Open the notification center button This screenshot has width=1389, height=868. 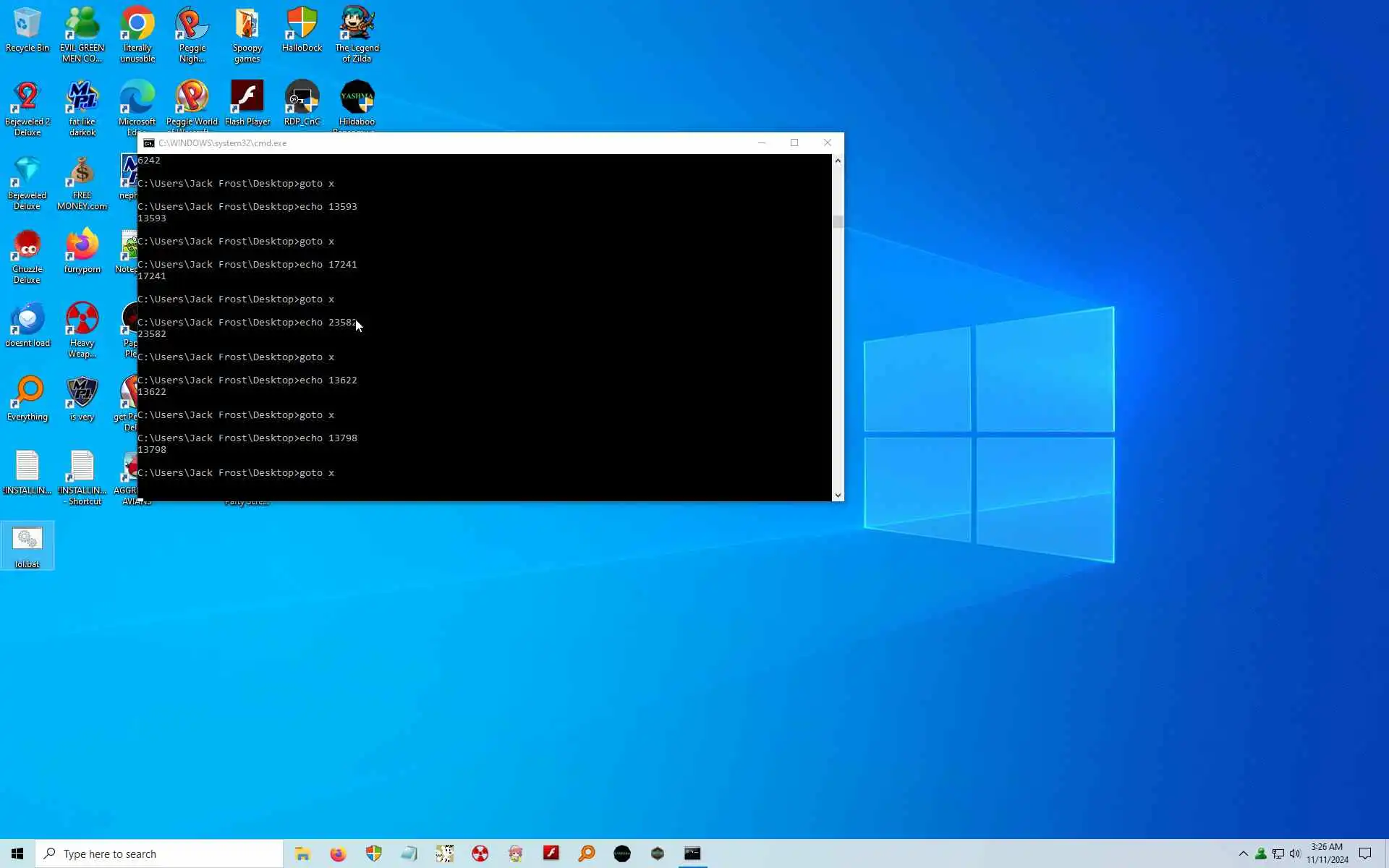1365,854
